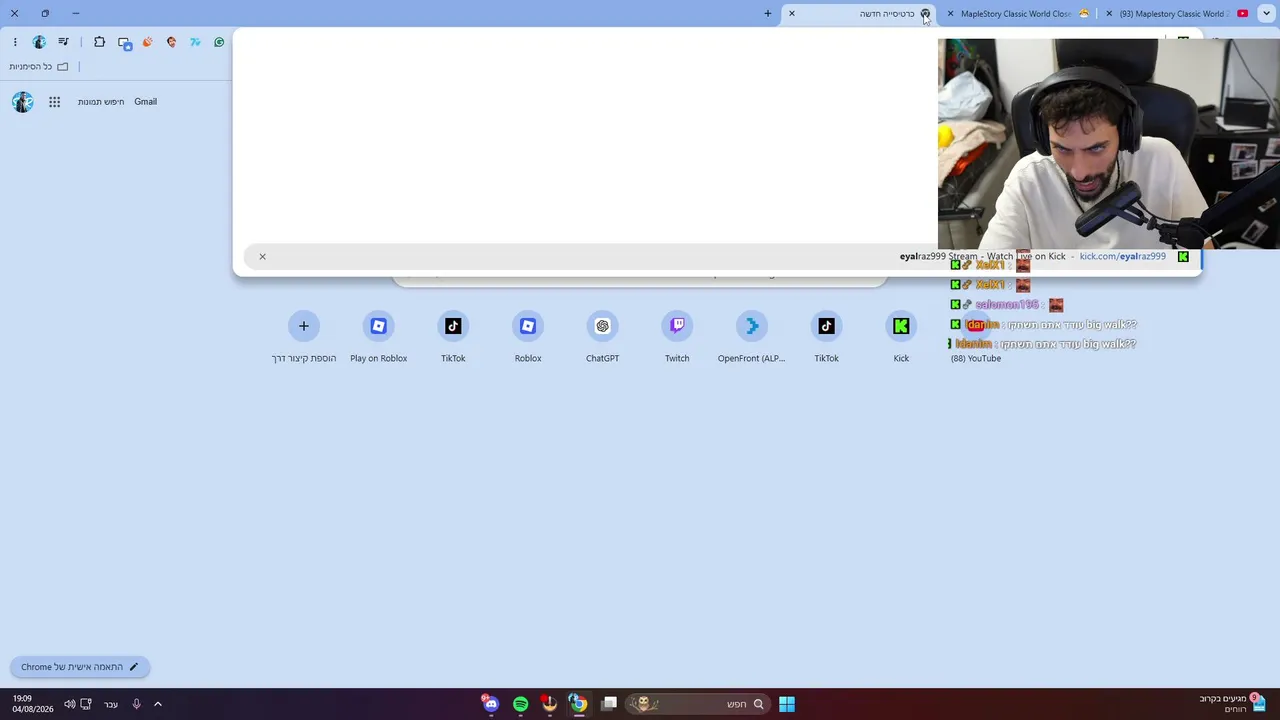Open Task View in the taskbar
1280x720 pixels.
click(x=609, y=704)
